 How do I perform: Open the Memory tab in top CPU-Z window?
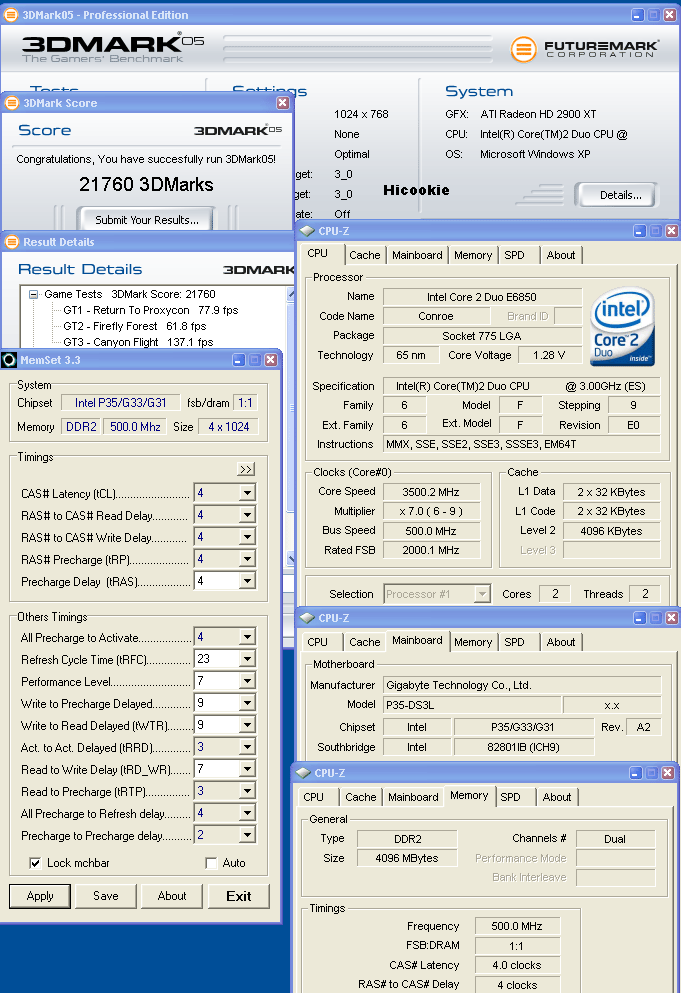point(473,255)
